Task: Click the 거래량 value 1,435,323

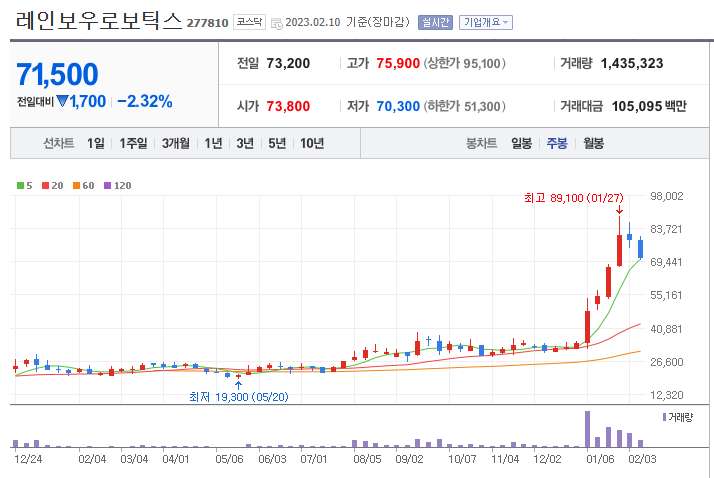Action: (632, 63)
